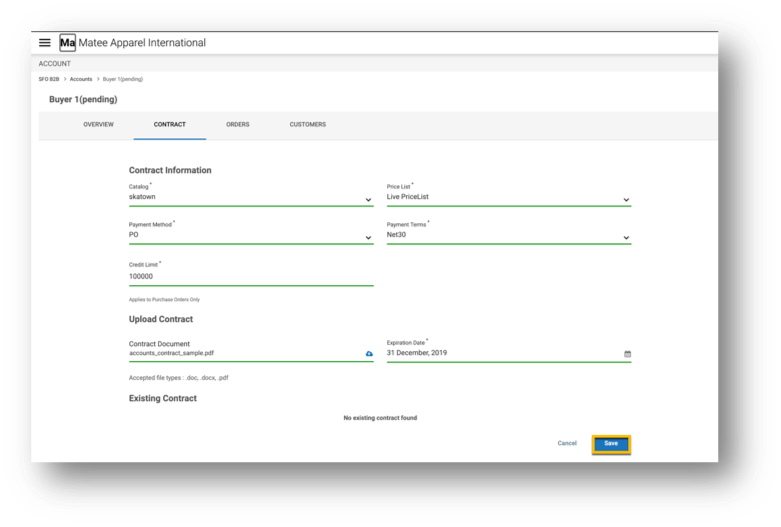The height and width of the screenshot is (527, 781).
Task: Click the skatown catalog value
Action: click(142, 197)
